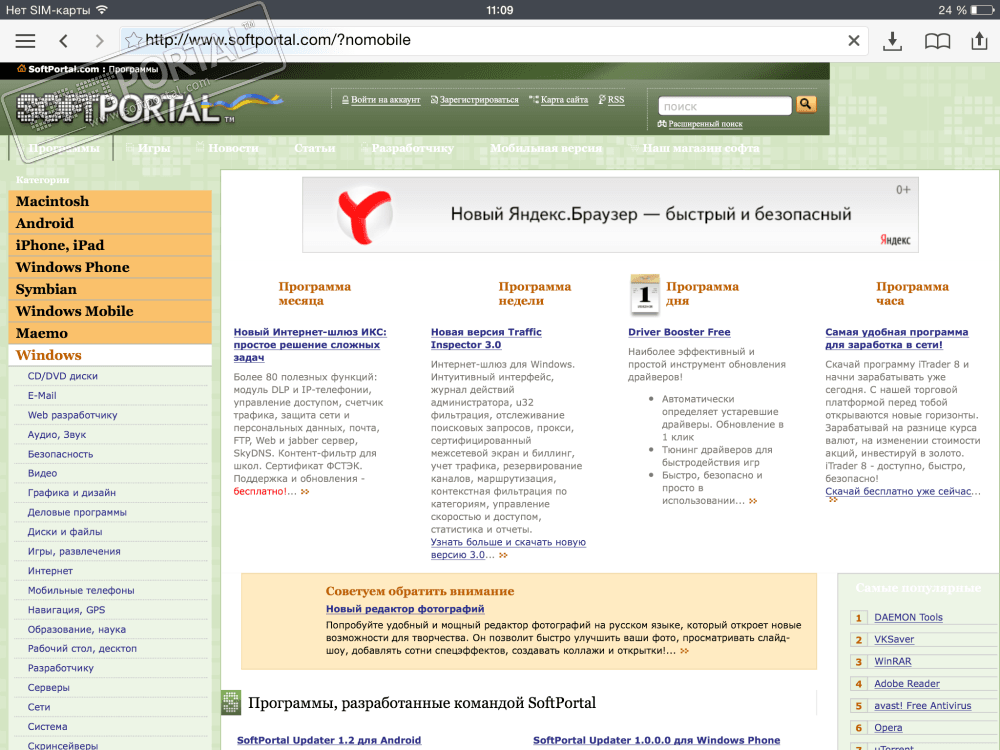Open the Driver Booster Free link
Image resolution: width=1000 pixels, height=750 pixels.
coord(679,332)
